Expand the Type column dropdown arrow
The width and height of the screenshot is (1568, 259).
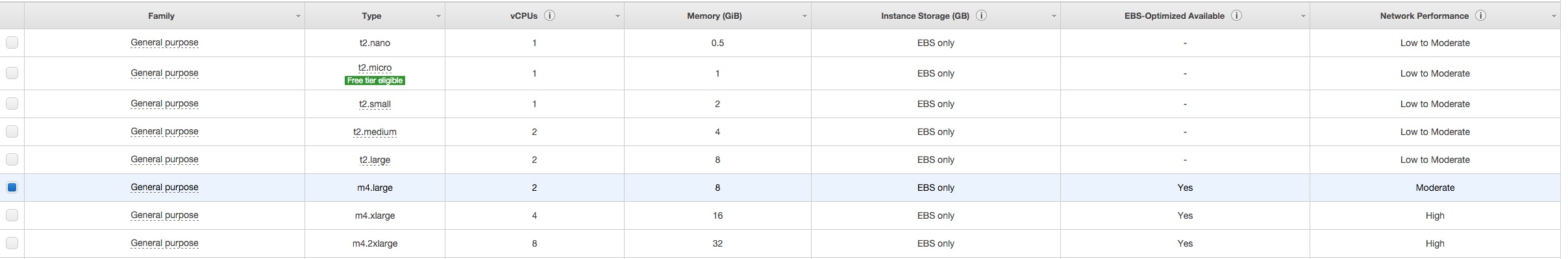click(x=438, y=16)
